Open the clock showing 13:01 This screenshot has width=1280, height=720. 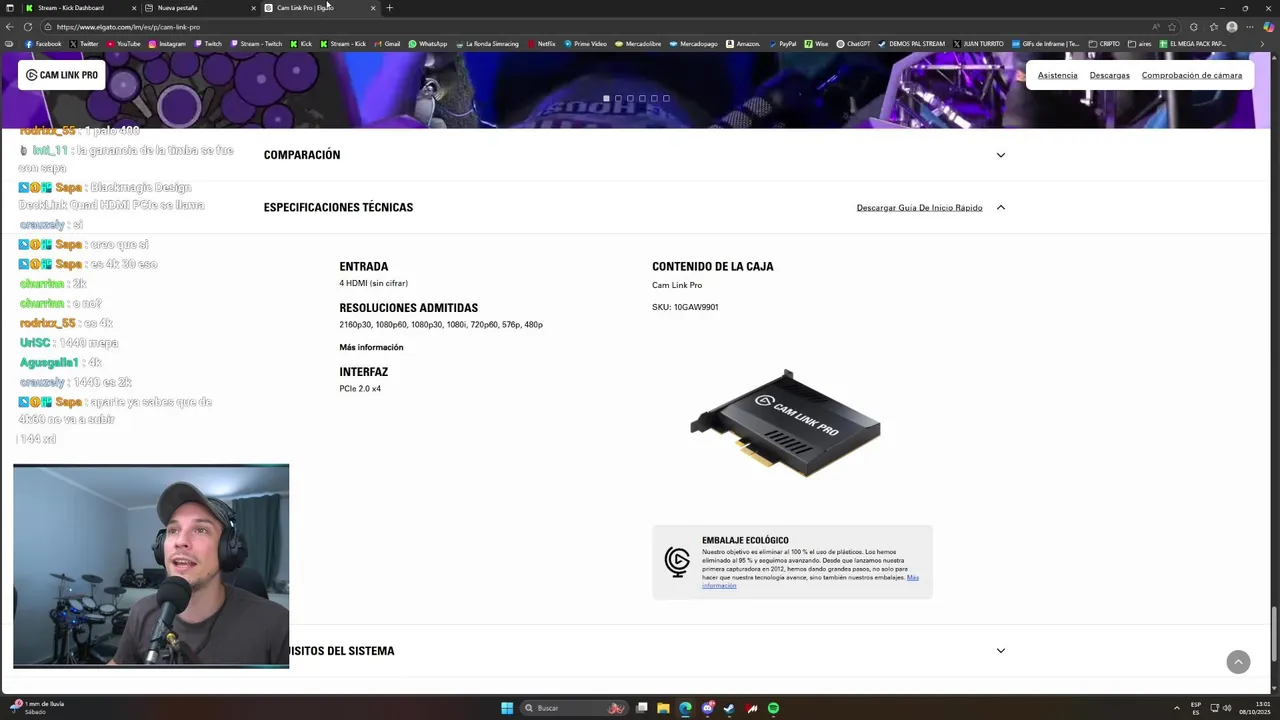(1254, 708)
